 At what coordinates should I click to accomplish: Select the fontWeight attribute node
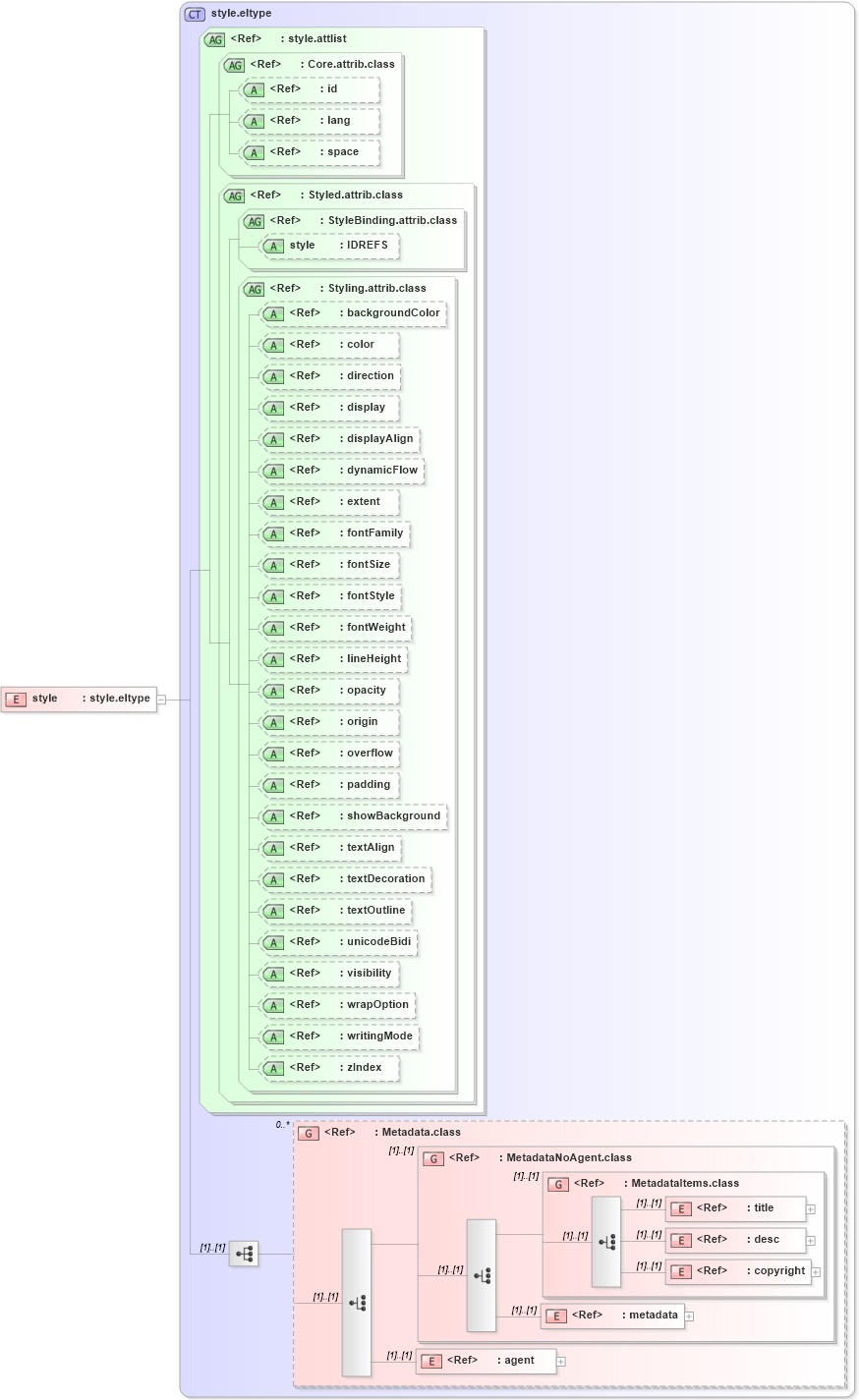tap(336, 628)
